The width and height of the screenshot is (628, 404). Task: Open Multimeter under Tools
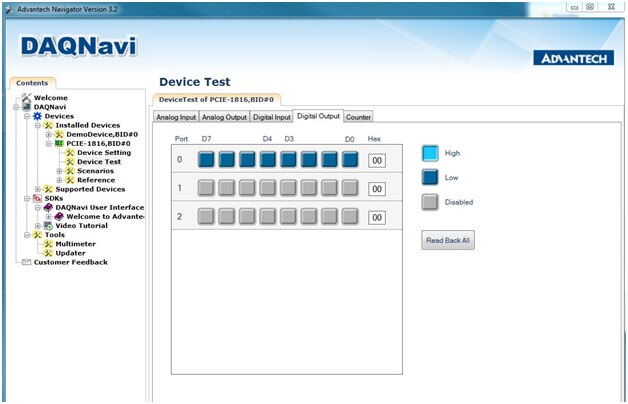pos(75,244)
